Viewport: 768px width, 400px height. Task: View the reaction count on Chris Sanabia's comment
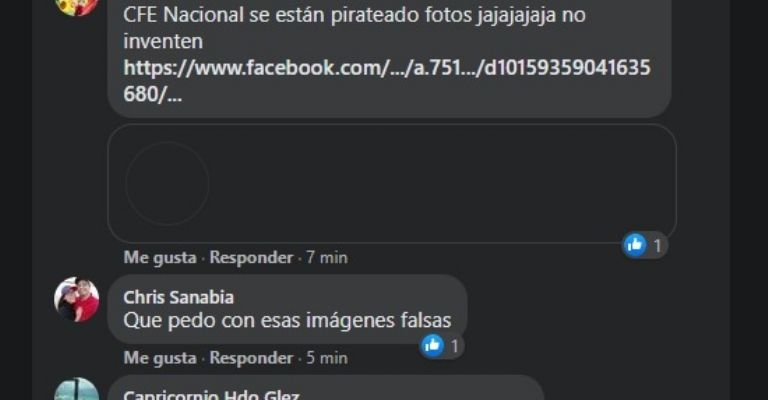pyautogui.click(x=455, y=346)
